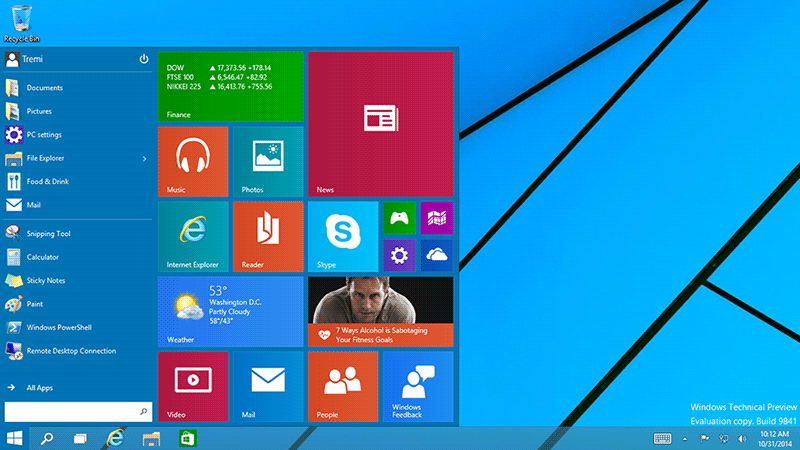The image size is (800, 450).
Task: Open the PC settings gear small tile
Action: [399, 255]
